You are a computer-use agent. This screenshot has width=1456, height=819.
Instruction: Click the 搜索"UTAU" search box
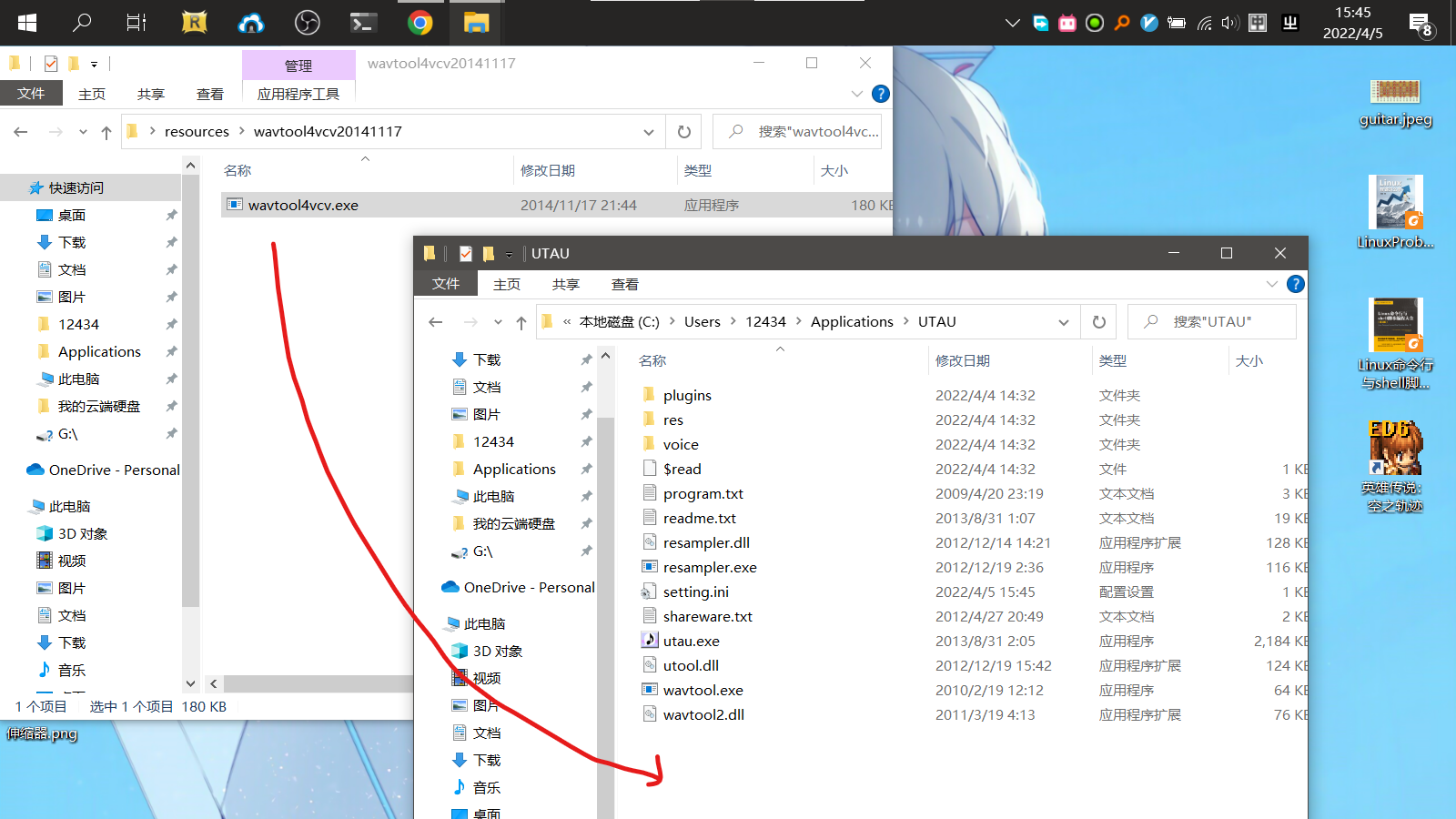pos(1212,322)
